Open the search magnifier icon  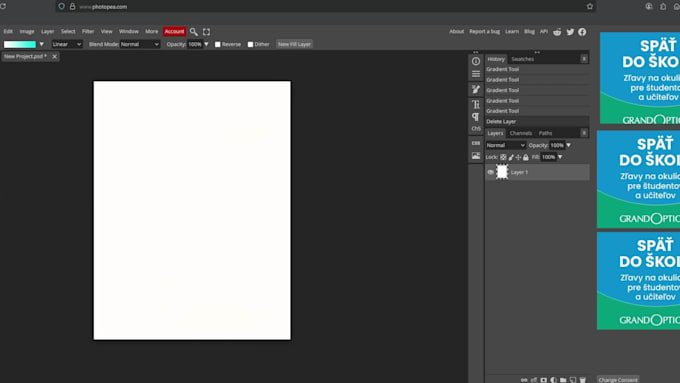(x=193, y=32)
